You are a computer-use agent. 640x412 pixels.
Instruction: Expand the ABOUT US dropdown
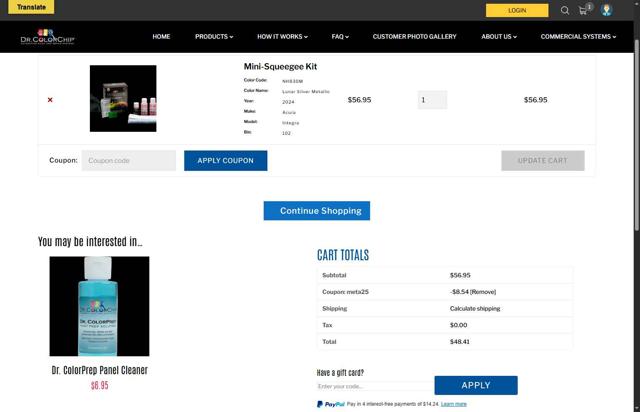pyautogui.click(x=499, y=36)
